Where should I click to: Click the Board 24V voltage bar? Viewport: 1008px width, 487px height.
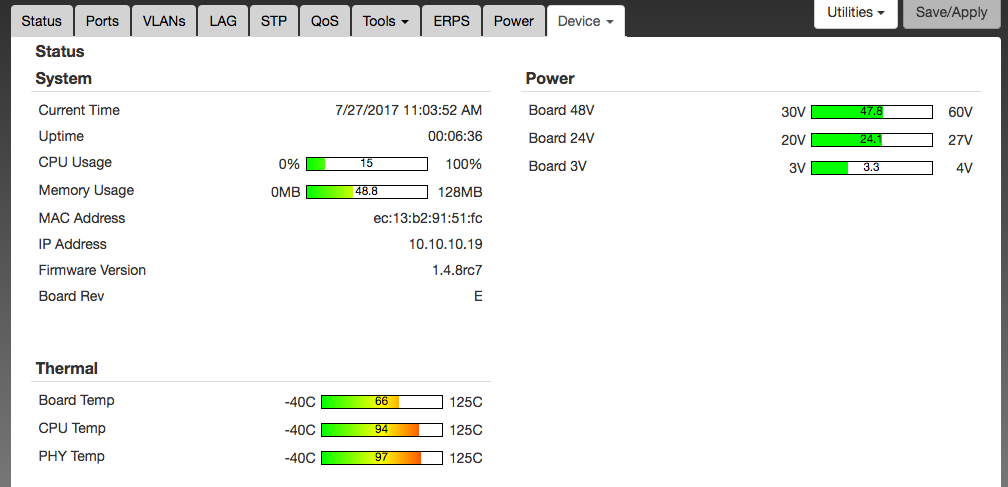pyautogui.click(x=871, y=140)
